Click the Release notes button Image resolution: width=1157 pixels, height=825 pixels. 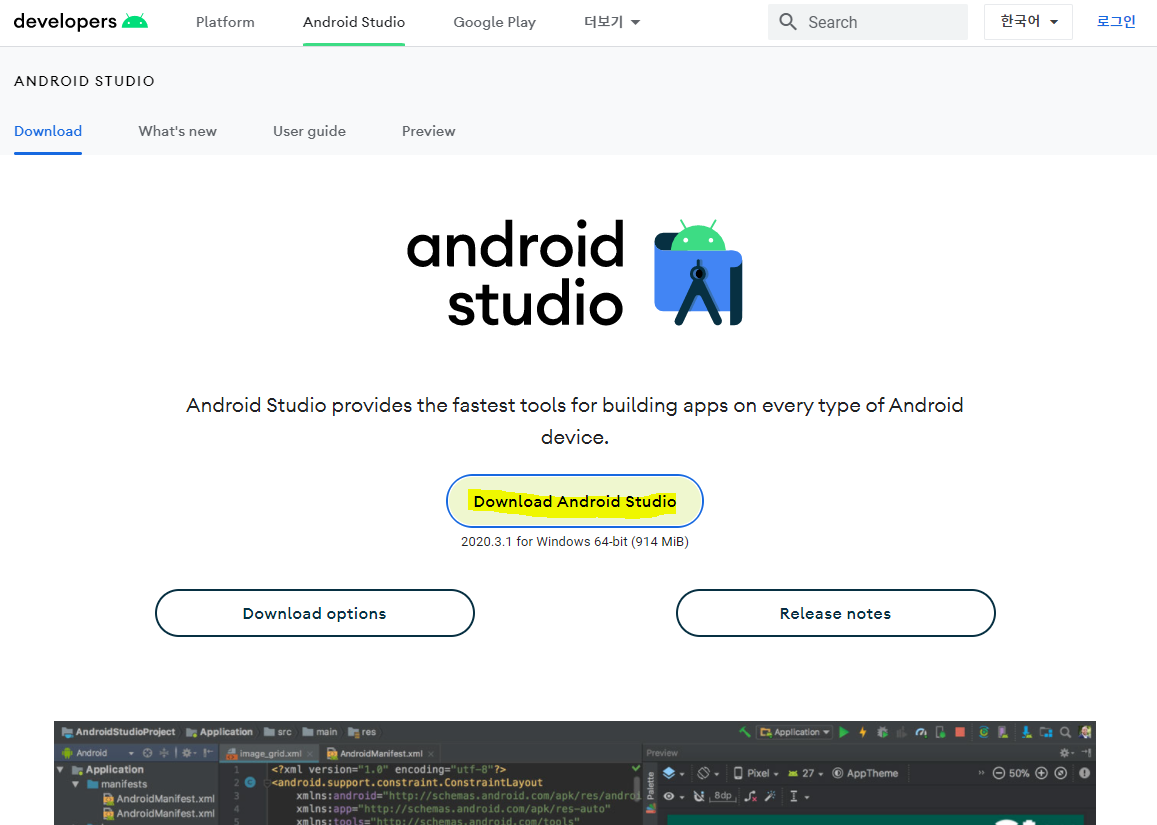[835, 613]
